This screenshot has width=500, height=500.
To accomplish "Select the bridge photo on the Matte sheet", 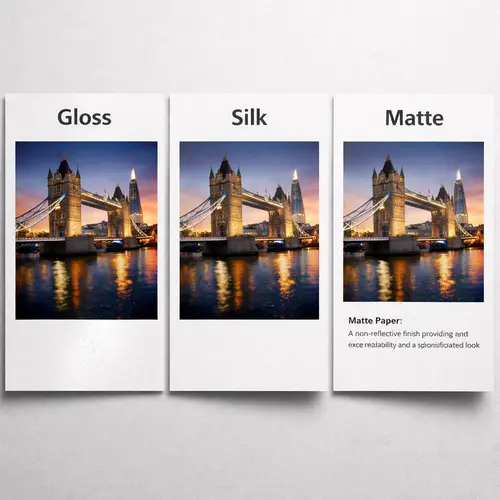I will pyautogui.click(x=413, y=222).
